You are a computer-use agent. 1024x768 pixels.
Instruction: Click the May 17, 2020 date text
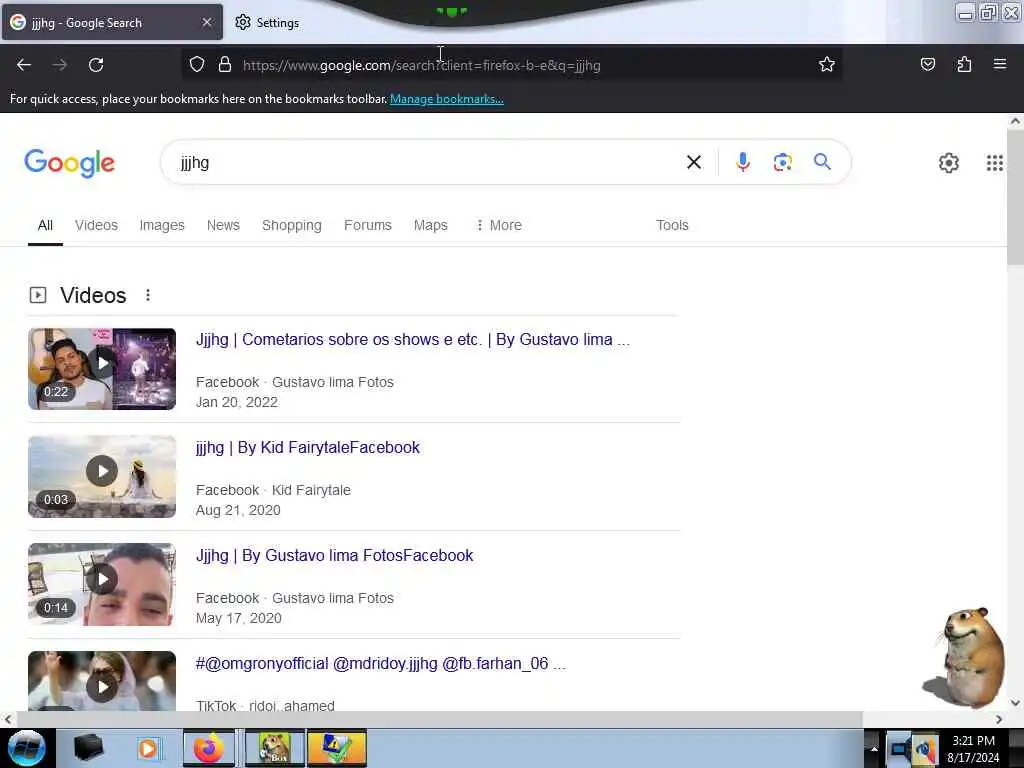(x=239, y=618)
